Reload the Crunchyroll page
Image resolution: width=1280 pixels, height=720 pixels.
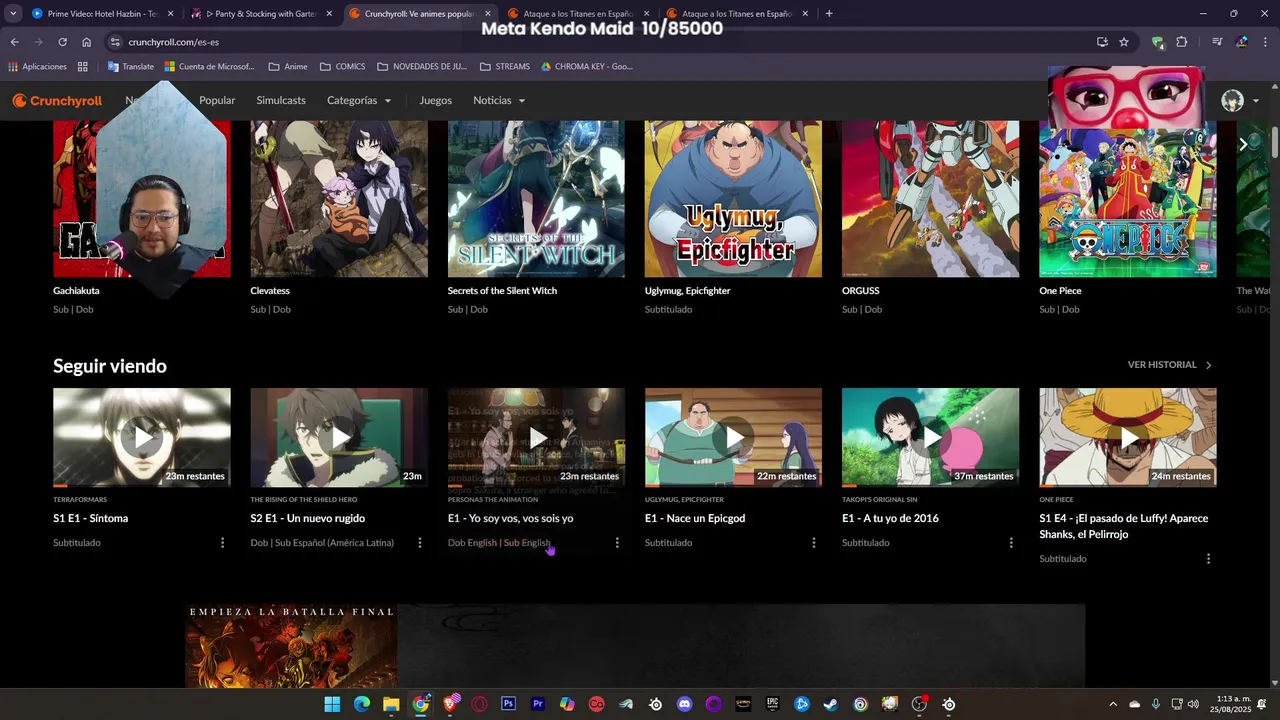[x=62, y=42]
